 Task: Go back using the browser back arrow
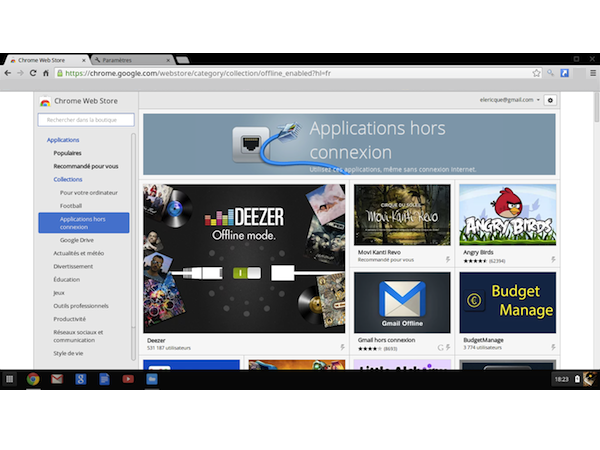click(x=8, y=73)
